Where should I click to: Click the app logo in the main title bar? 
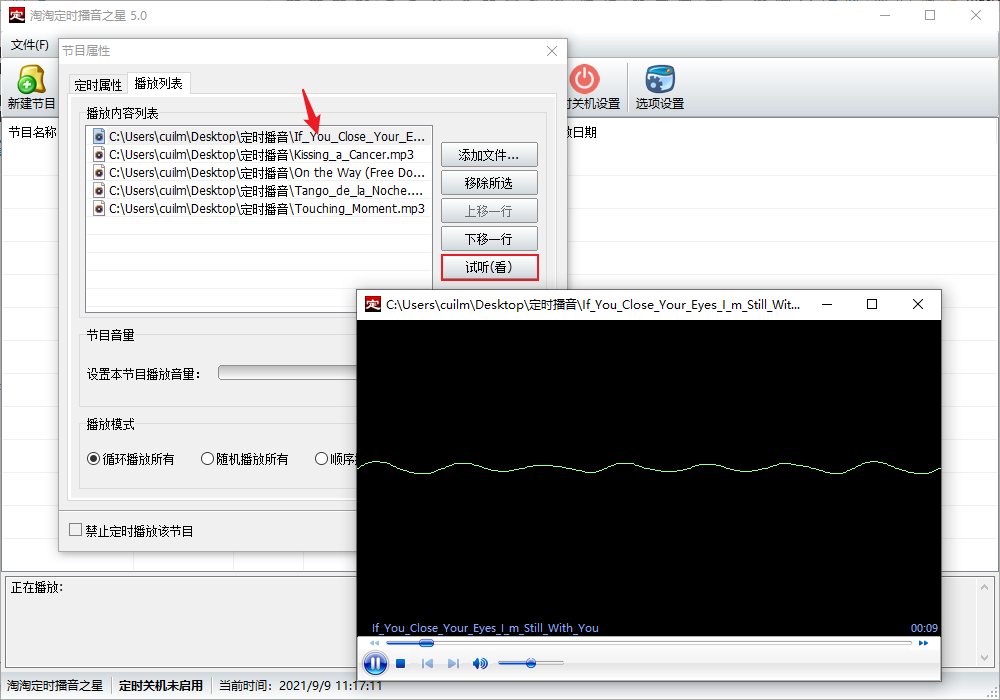tap(17, 15)
